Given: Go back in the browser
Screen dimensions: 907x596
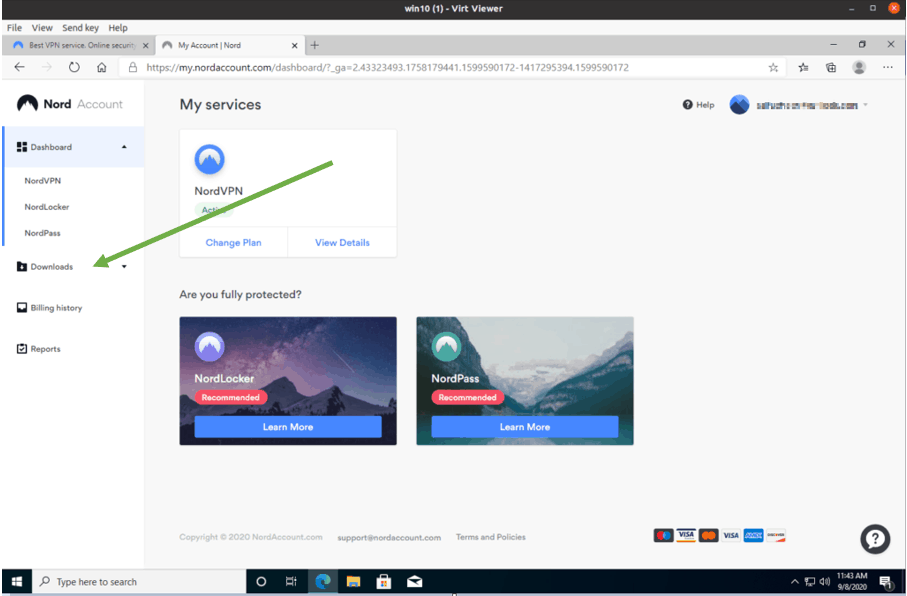Looking at the screenshot, I should coord(20,67).
